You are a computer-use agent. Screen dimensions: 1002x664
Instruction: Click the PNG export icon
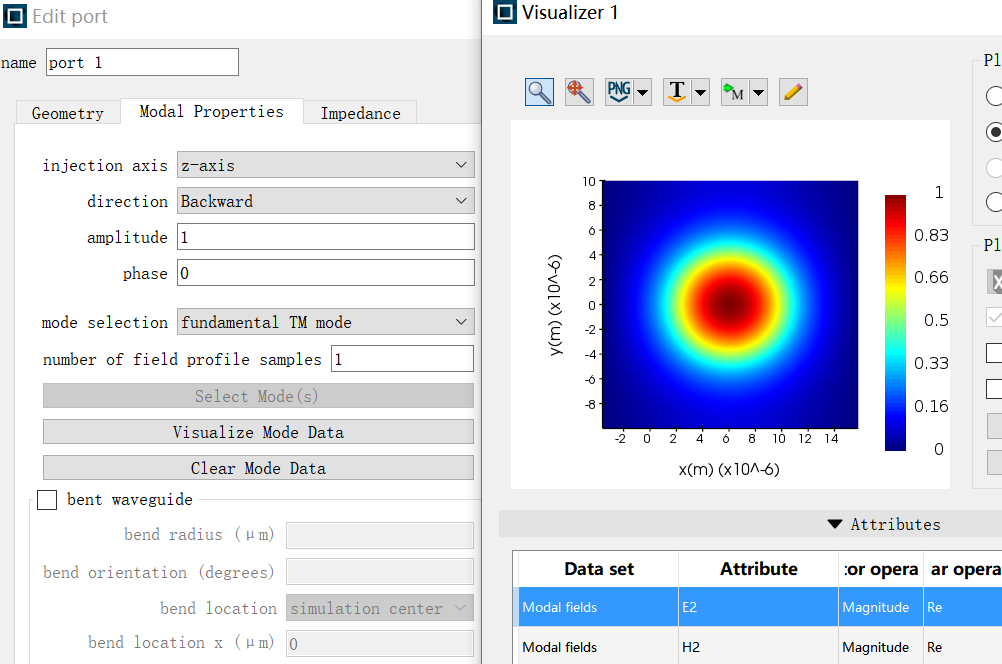(619, 92)
